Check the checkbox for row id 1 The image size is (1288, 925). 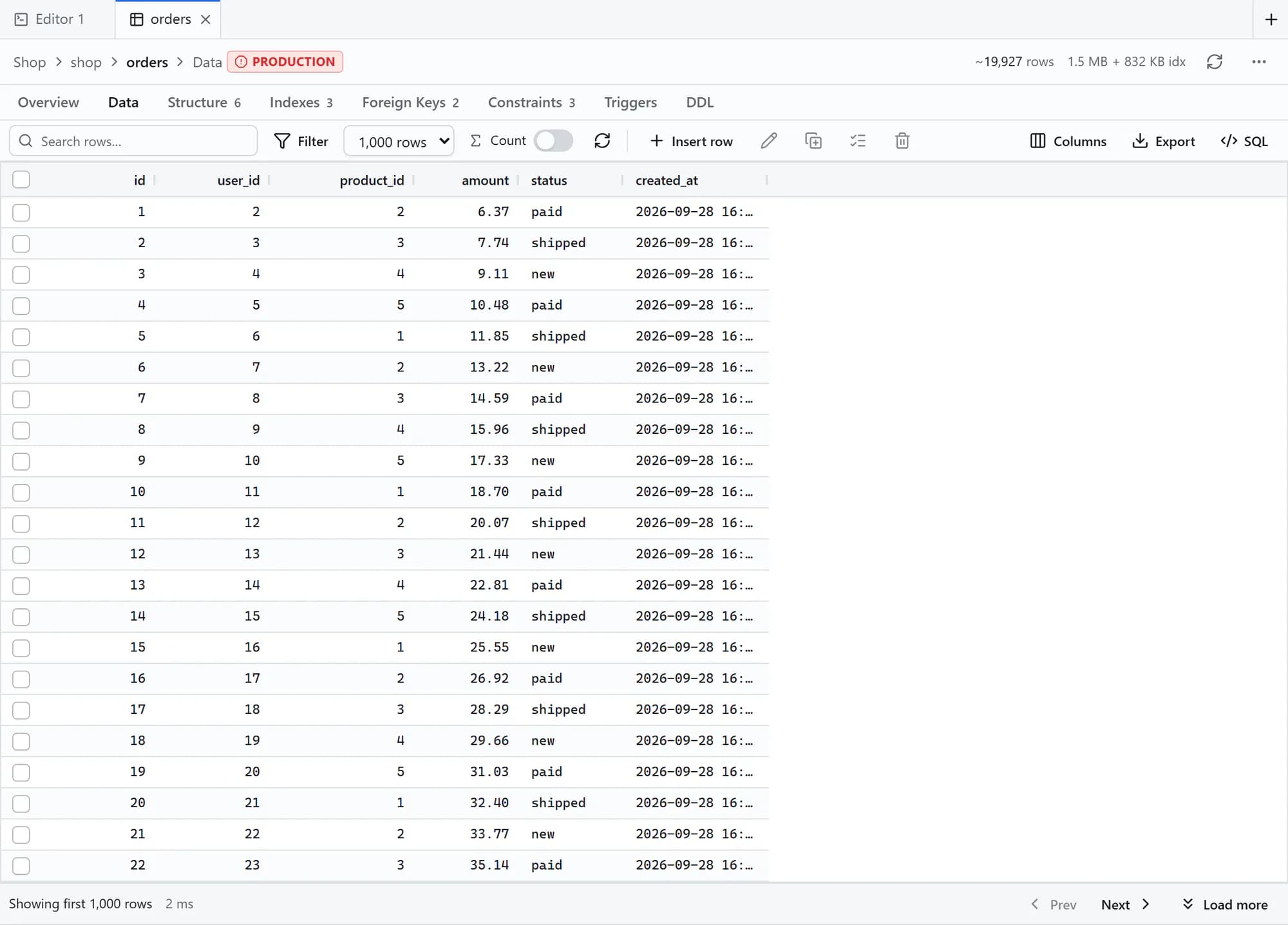coord(21,212)
